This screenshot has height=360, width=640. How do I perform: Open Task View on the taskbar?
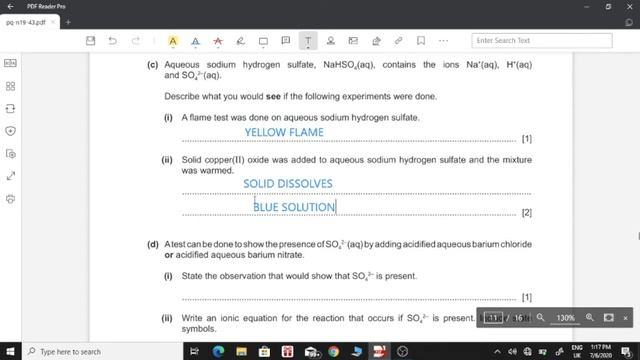point(195,351)
